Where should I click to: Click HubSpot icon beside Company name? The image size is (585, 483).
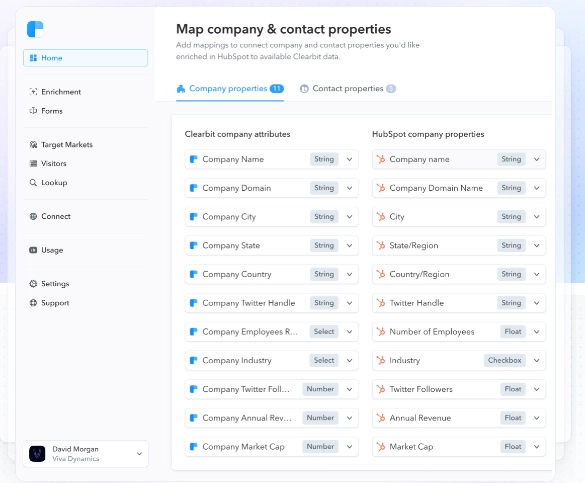[x=381, y=159]
